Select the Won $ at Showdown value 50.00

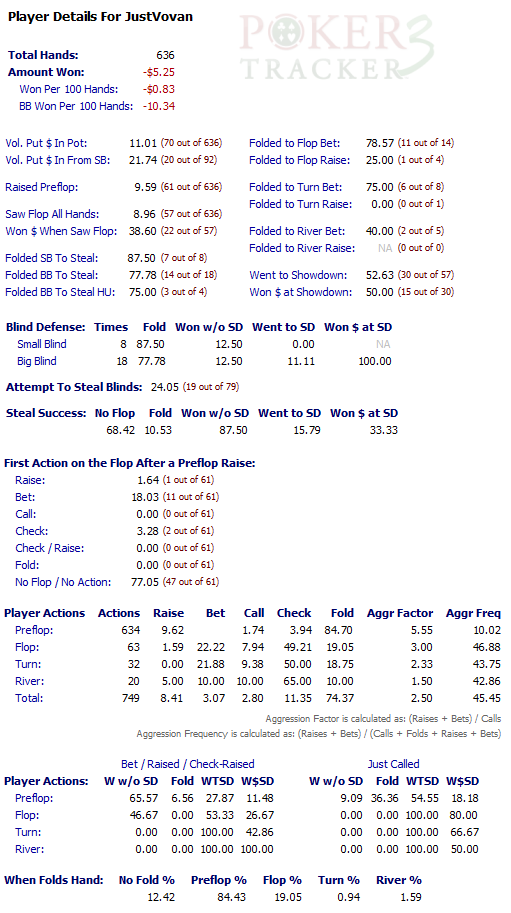[x=379, y=292]
